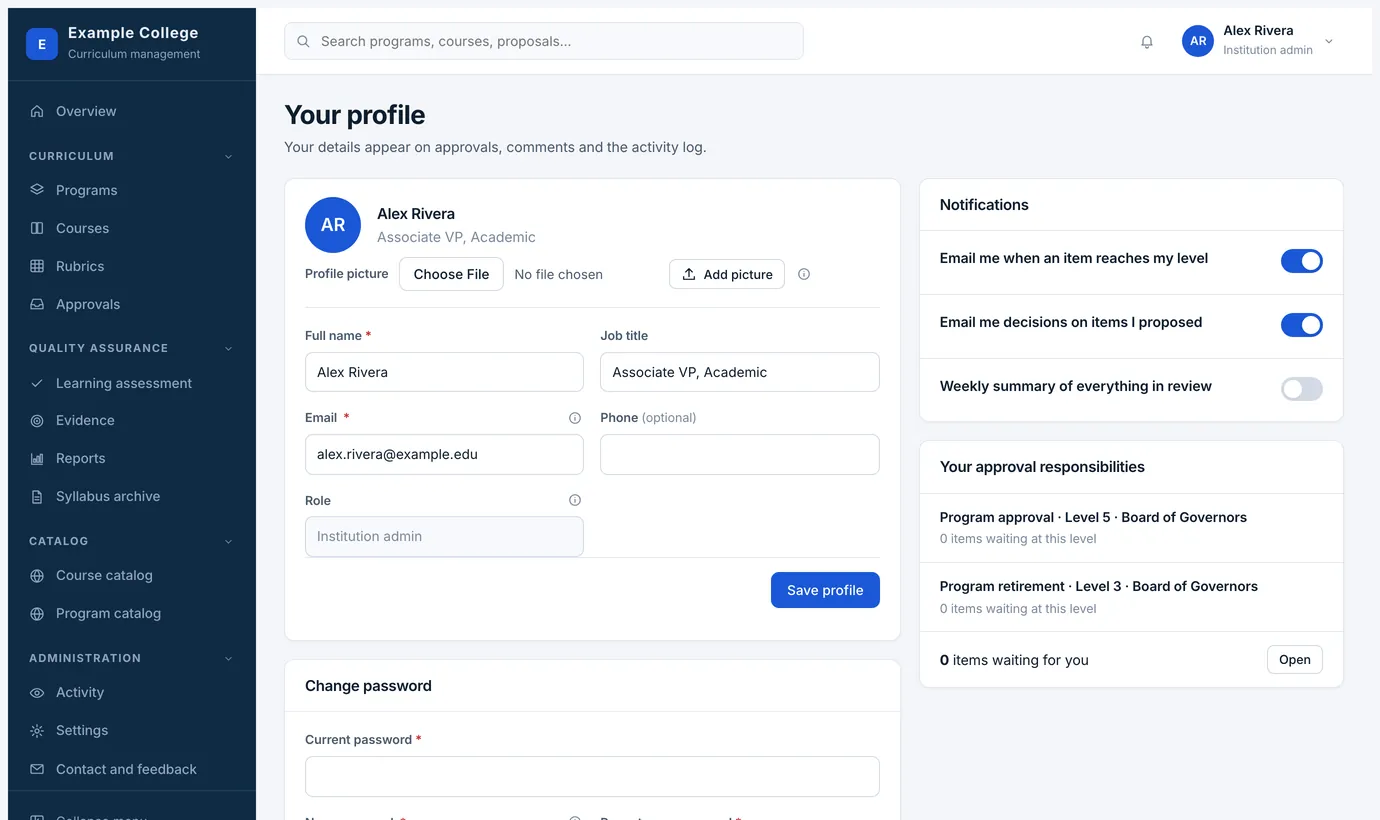Click the Program catalog globe icon
This screenshot has width=1380, height=820.
click(x=37, y=614)
